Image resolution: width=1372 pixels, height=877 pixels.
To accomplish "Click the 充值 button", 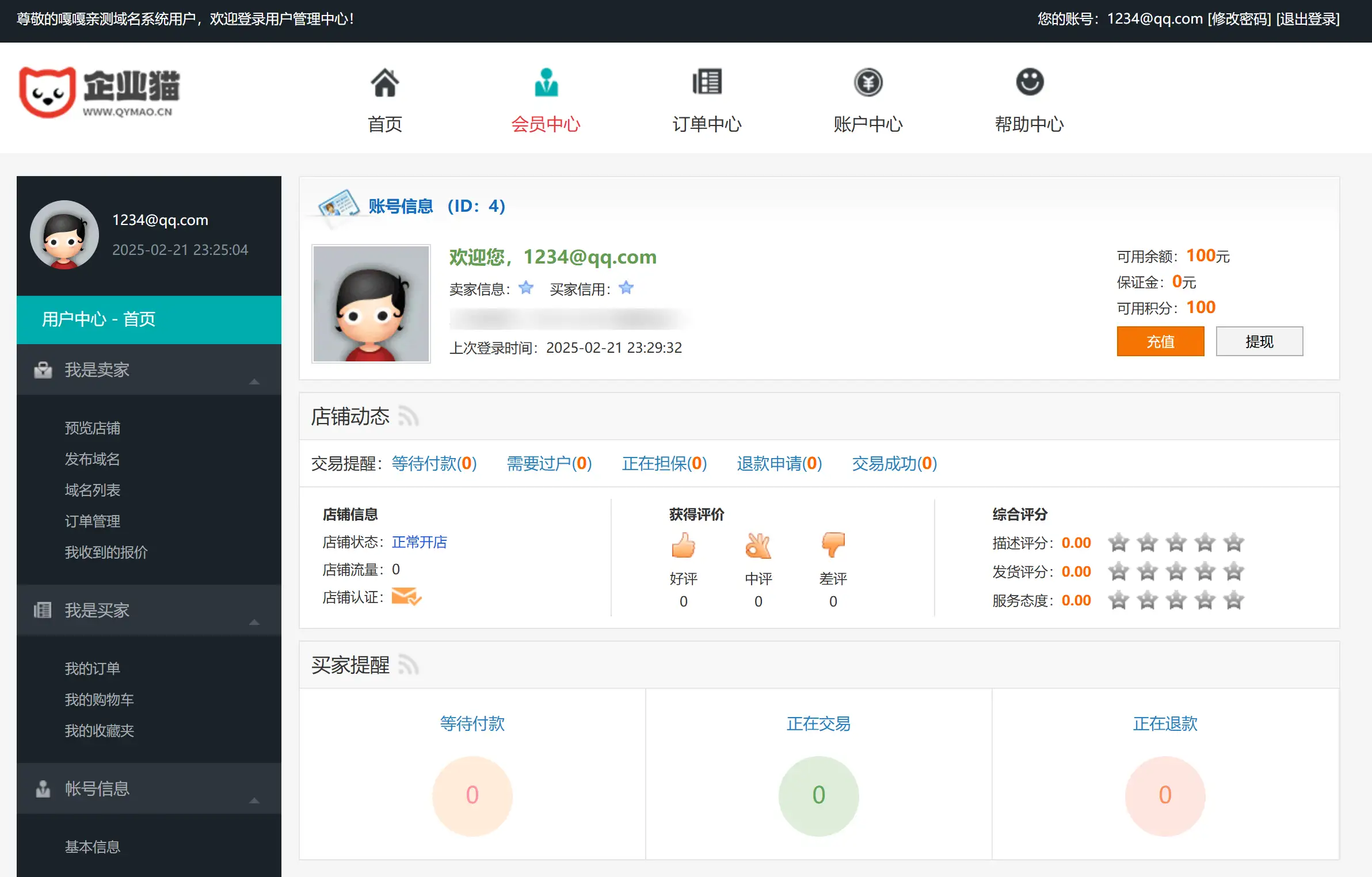I will 1160,341.
